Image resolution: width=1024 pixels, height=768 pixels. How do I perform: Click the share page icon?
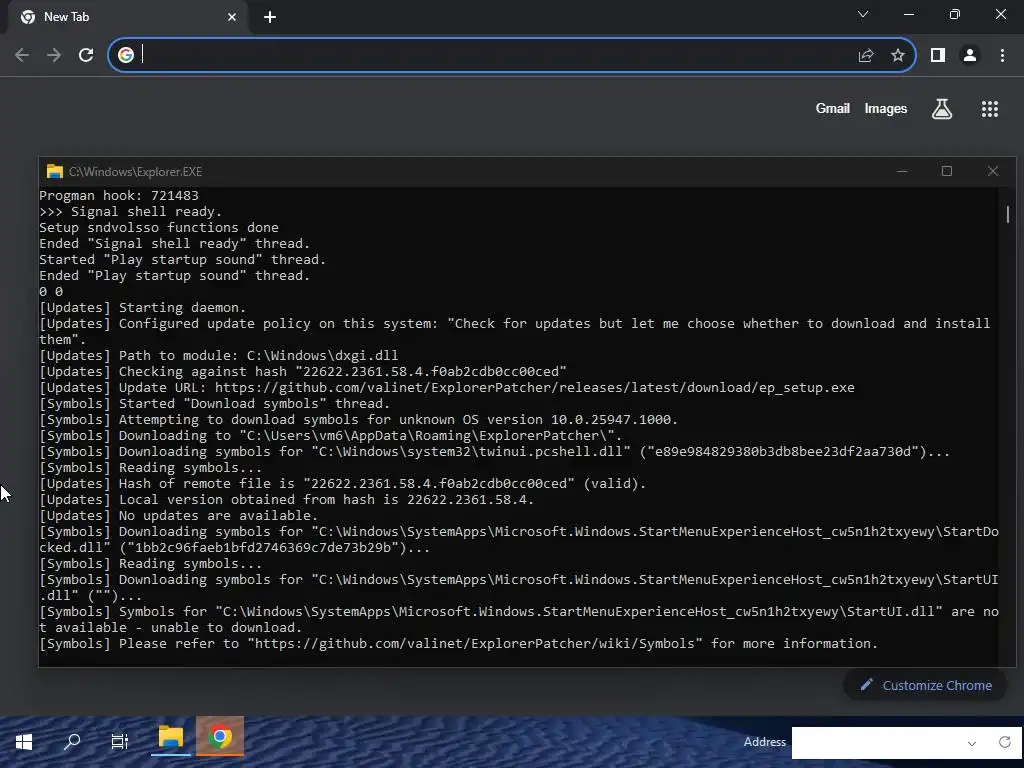(866, 56)
